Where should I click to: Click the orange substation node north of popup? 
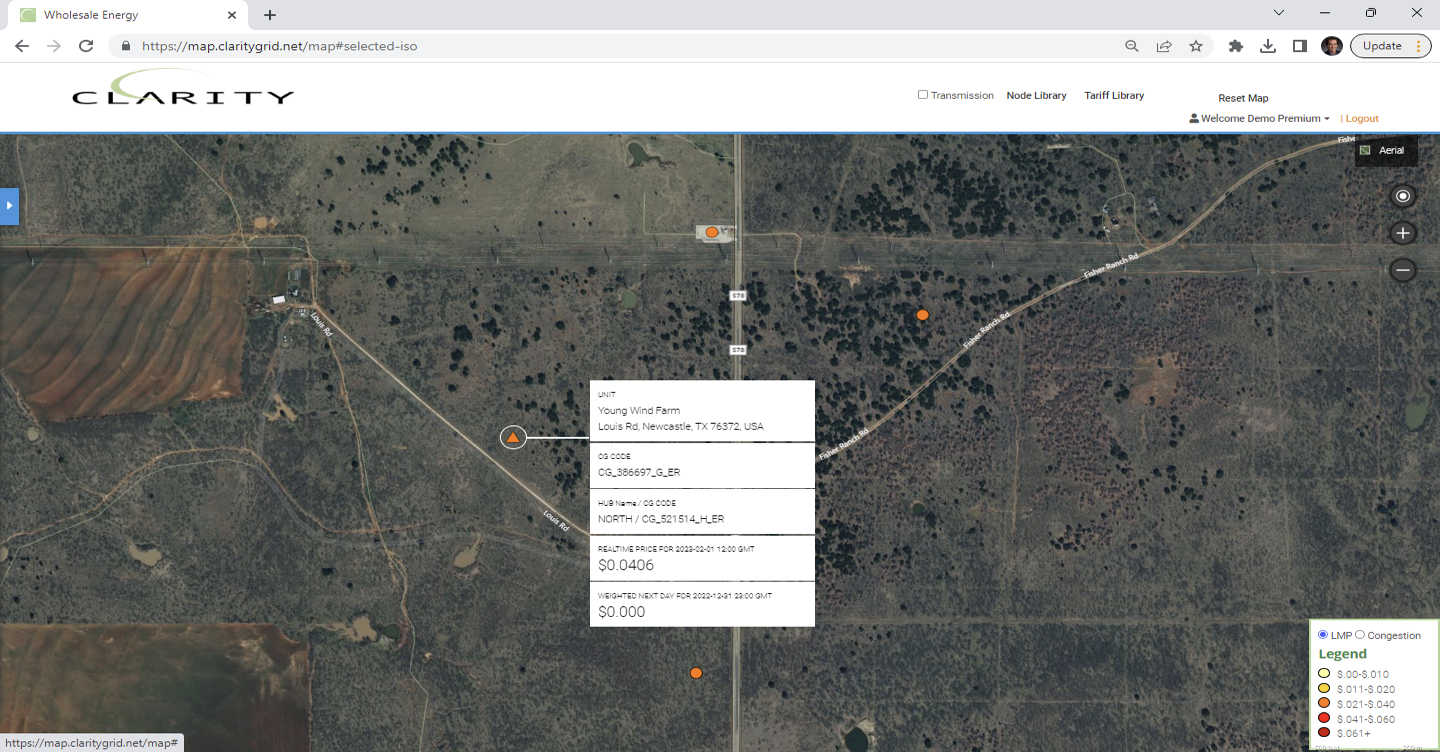pos(711,232)
